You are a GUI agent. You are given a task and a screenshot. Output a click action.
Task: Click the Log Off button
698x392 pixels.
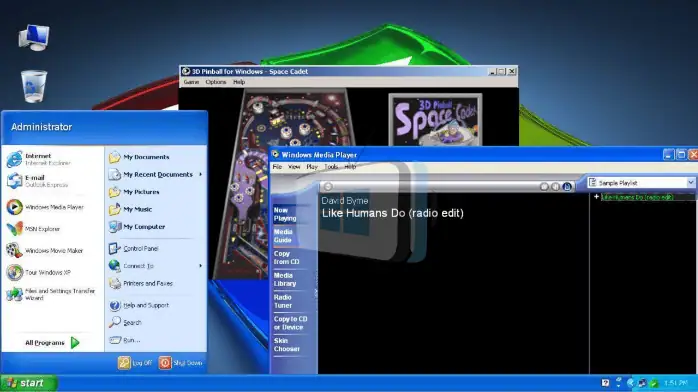(x=135, y=363)
